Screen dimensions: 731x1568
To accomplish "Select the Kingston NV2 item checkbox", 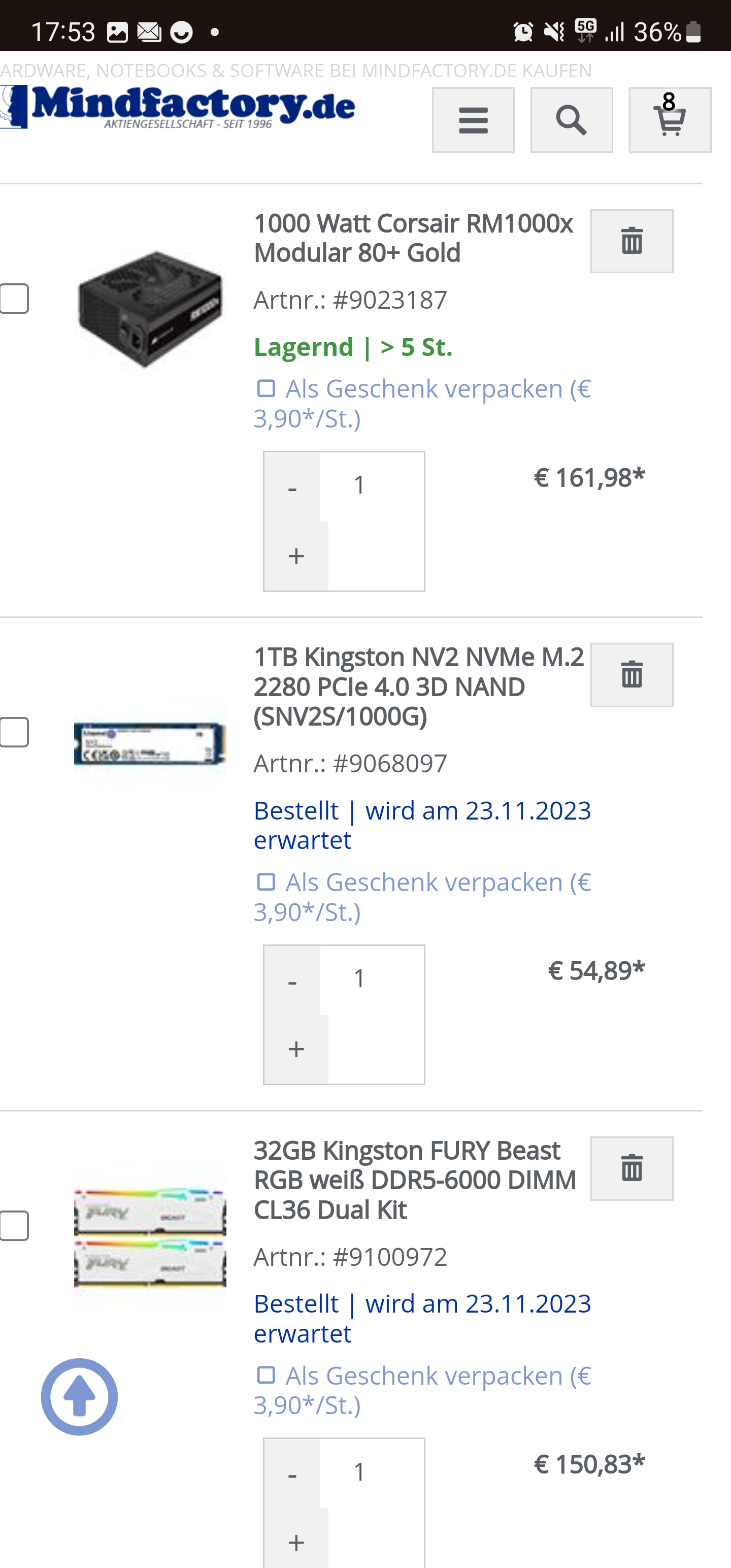I will (x=14, y=732).
